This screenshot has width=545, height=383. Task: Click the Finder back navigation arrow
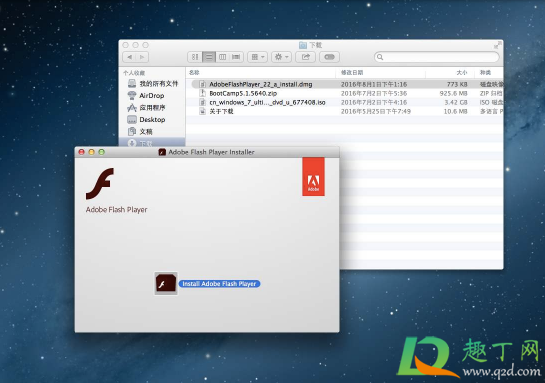tap(129, 57)
